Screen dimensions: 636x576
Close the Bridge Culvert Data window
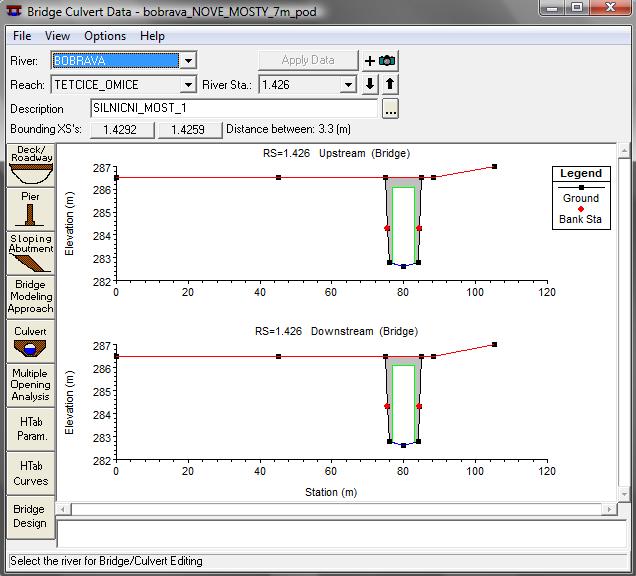(x=610, y=8)
